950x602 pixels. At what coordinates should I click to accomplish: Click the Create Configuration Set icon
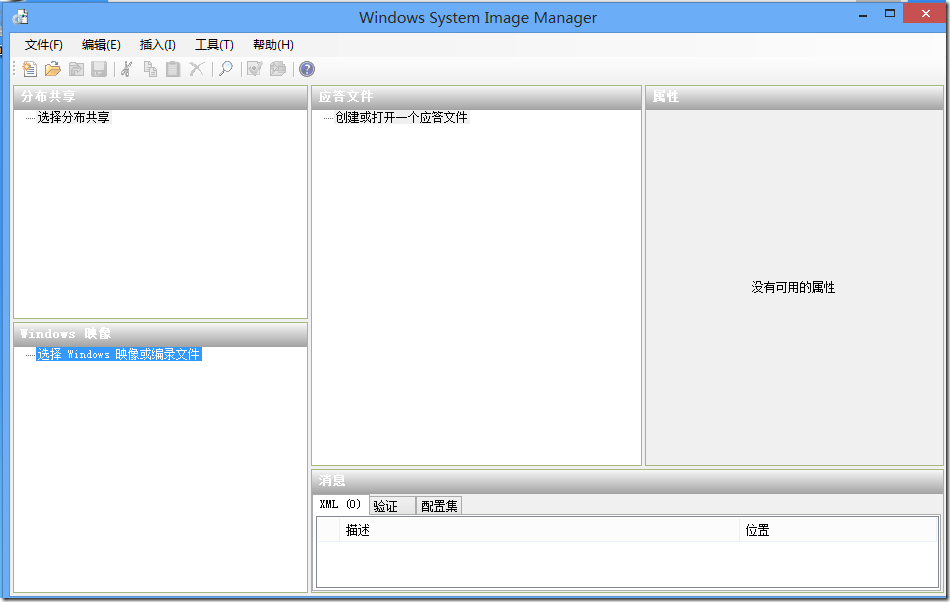(x=277, y=69)
